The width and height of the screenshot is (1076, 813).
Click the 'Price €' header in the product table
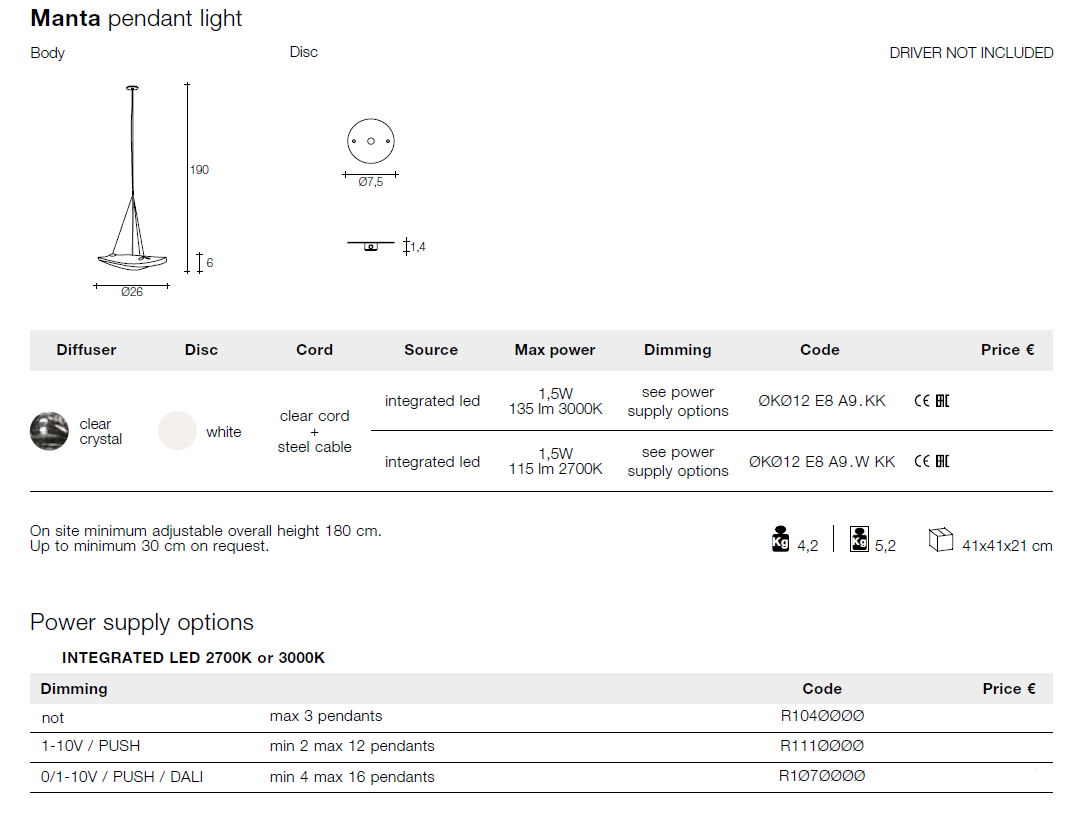point(1007,350)
